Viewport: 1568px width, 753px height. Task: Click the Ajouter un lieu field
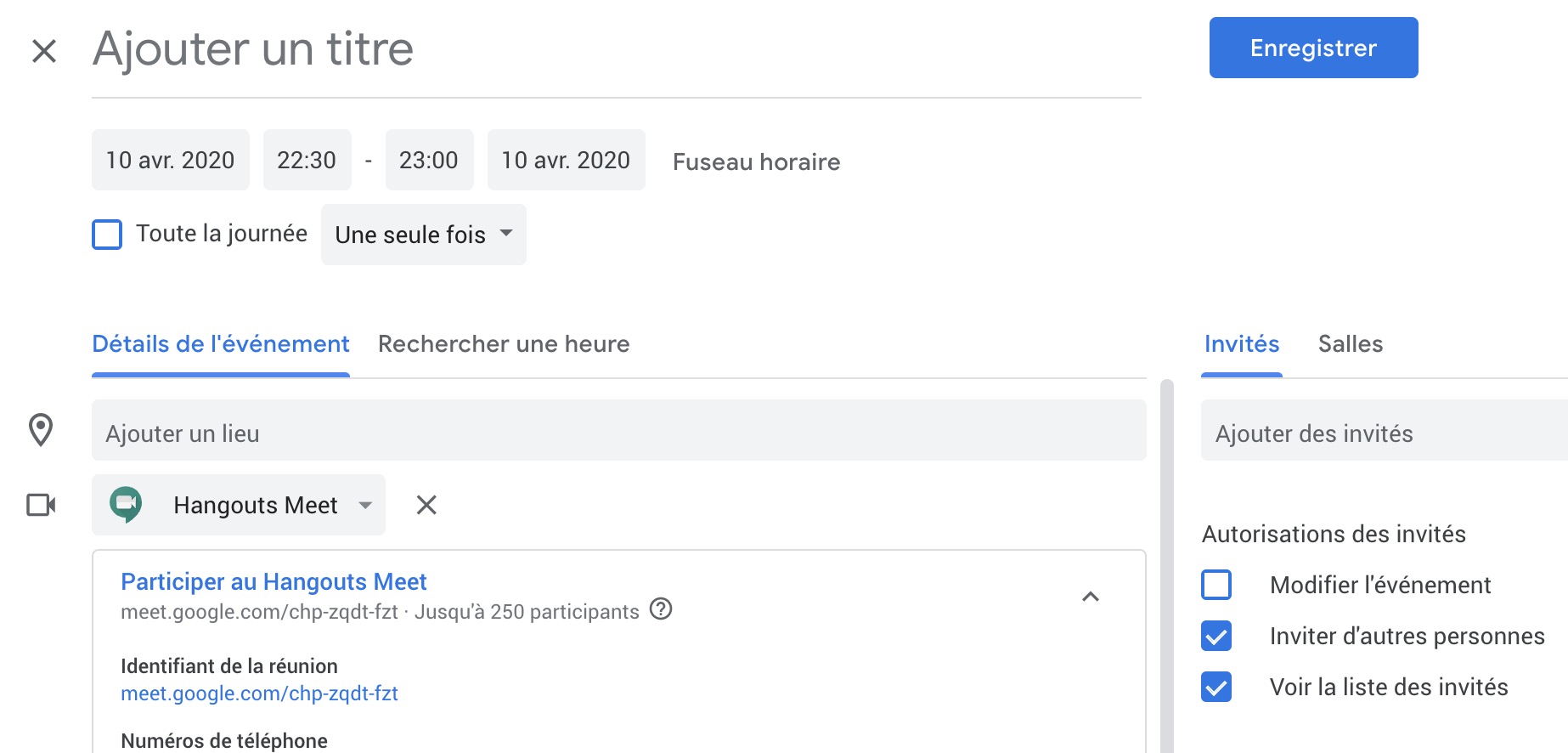coord(618,433)
